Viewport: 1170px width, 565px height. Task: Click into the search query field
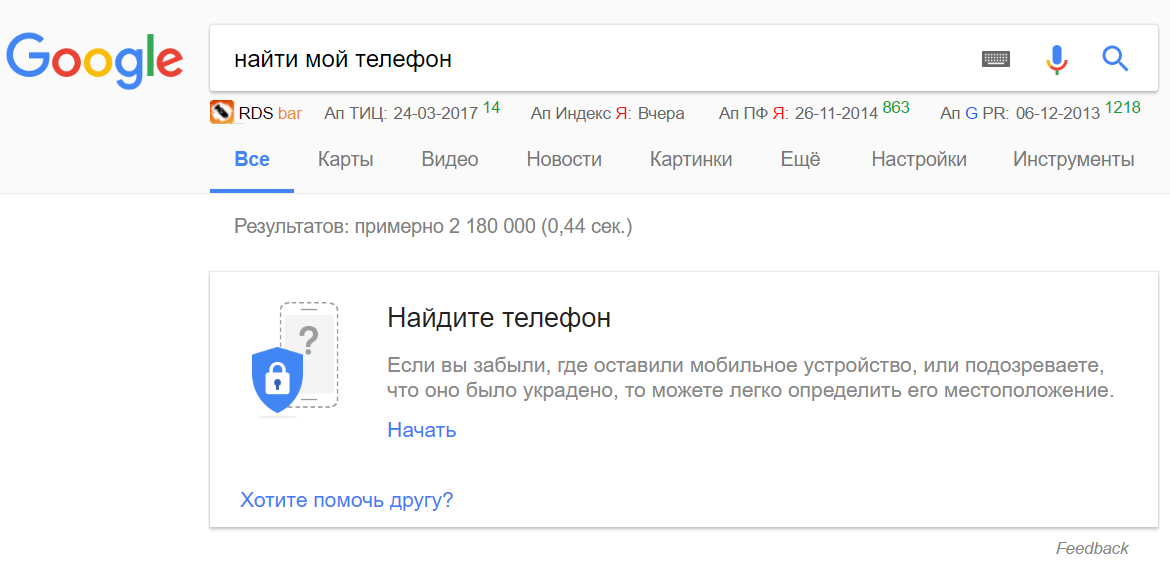[589, 58]
